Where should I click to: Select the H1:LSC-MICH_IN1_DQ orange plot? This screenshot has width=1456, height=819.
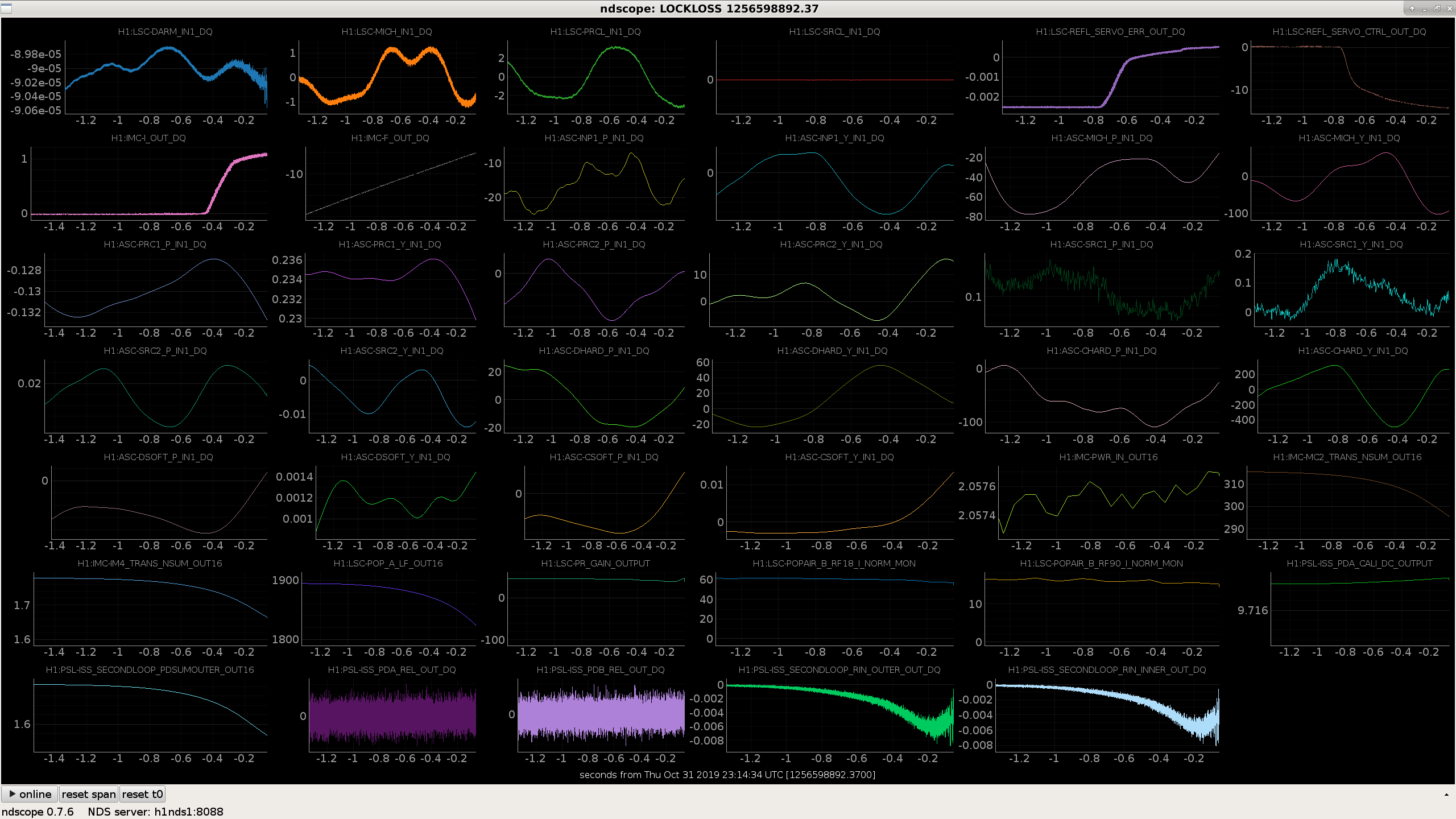pos(387,77)
